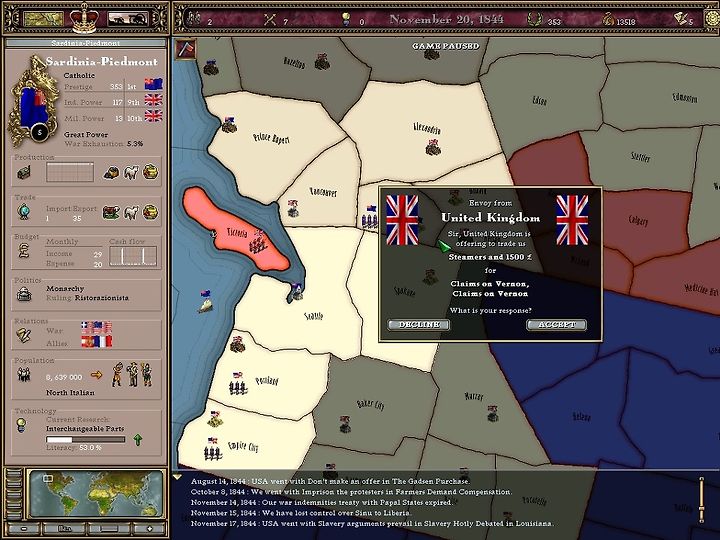The height and width of the screenshot is (540, 720).
Task: Open the Relations scroll icon
Action: tap(23, 335)
